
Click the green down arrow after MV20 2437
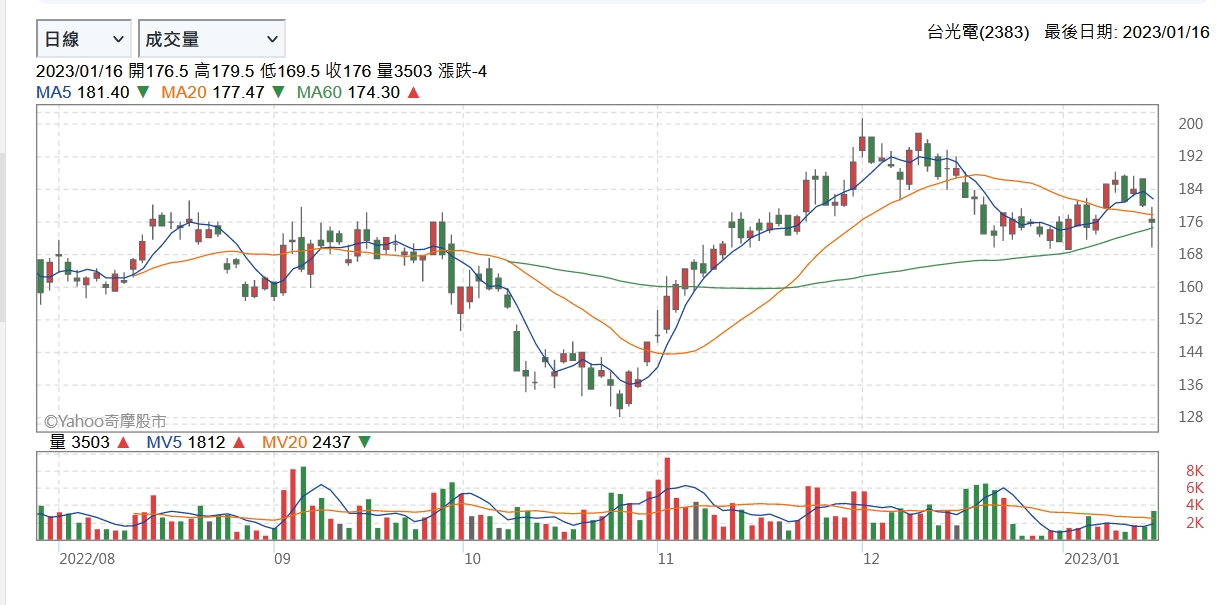pyautogui.click(x=363, y=441)
